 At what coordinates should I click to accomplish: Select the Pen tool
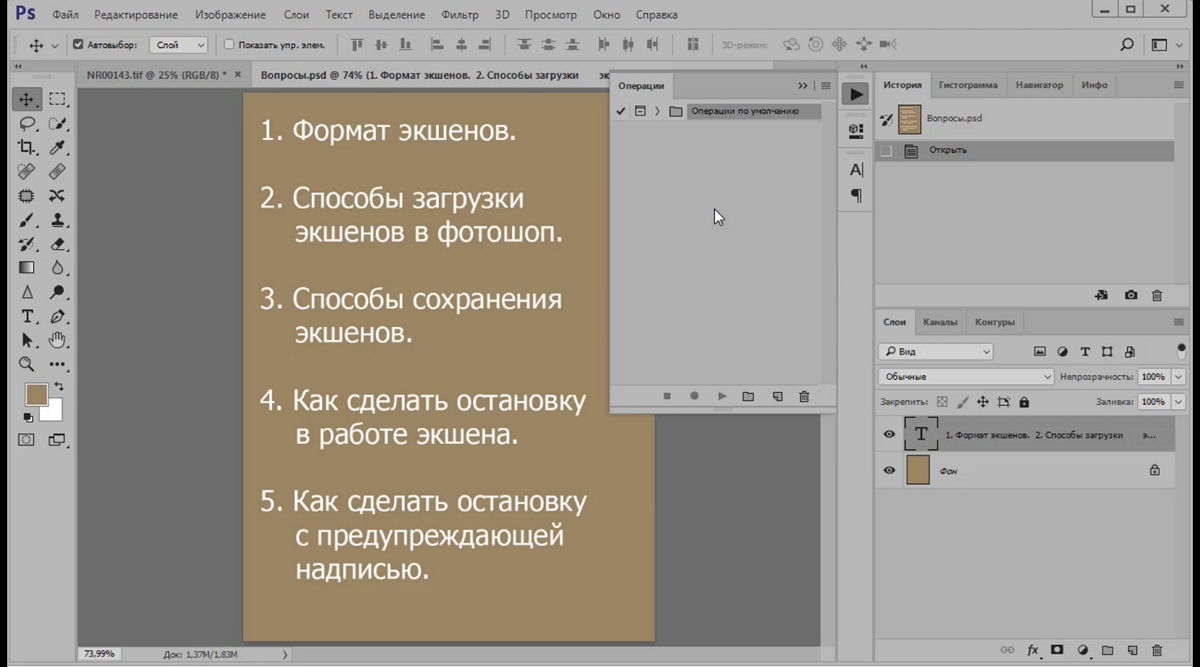[x=58, y=316]
